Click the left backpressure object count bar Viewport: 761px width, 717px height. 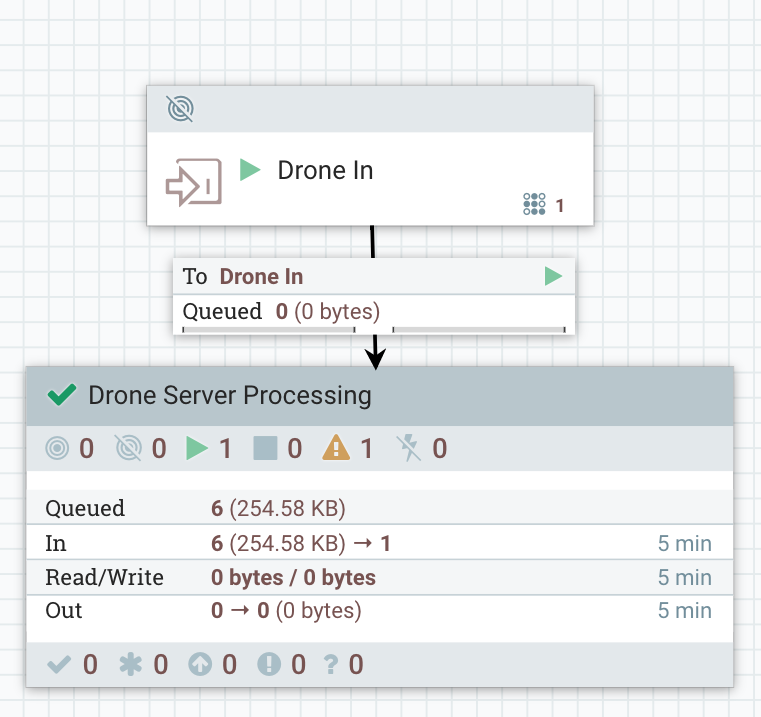pyautogui.click(x=269, y=330)
